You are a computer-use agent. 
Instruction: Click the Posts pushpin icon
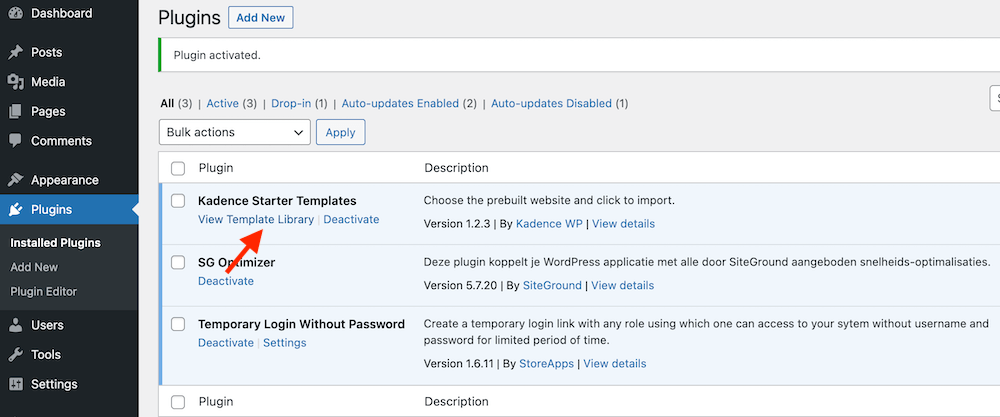[x=15, y=52]
